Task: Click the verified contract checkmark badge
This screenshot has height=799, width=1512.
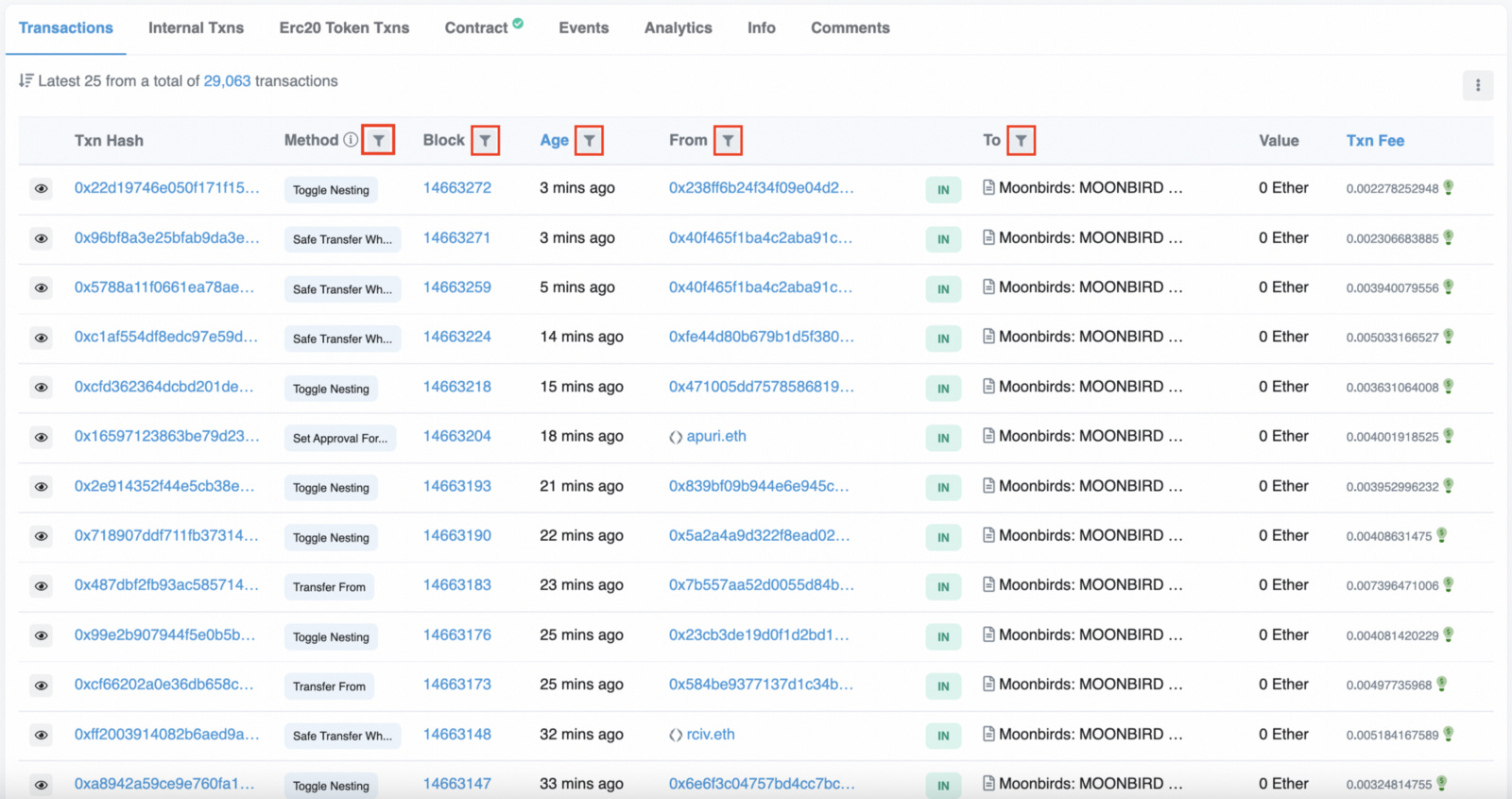Action: pyautogui.click(x=518, y=24)
